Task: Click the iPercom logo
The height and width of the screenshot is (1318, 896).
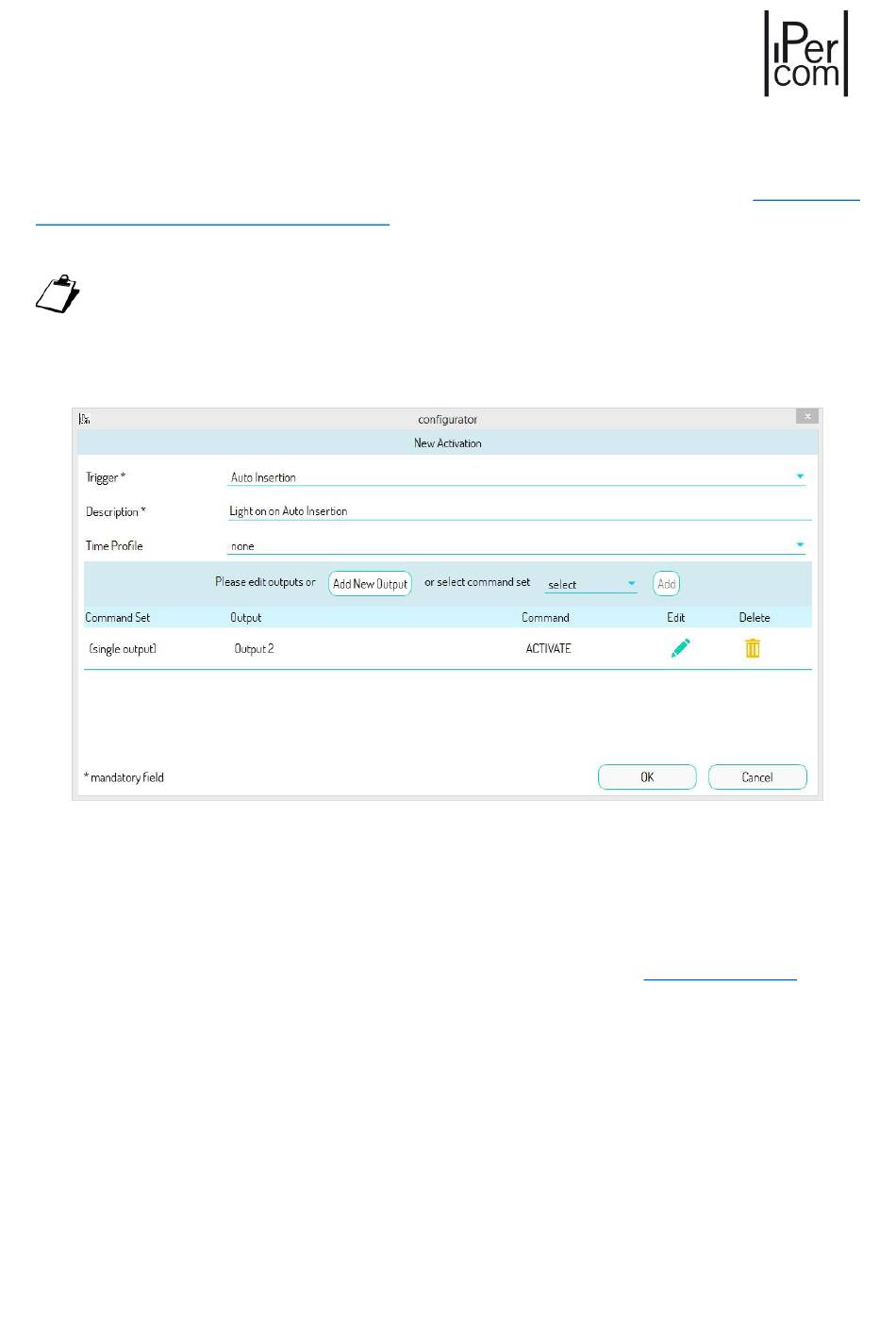Action: [x=806, y=54]
